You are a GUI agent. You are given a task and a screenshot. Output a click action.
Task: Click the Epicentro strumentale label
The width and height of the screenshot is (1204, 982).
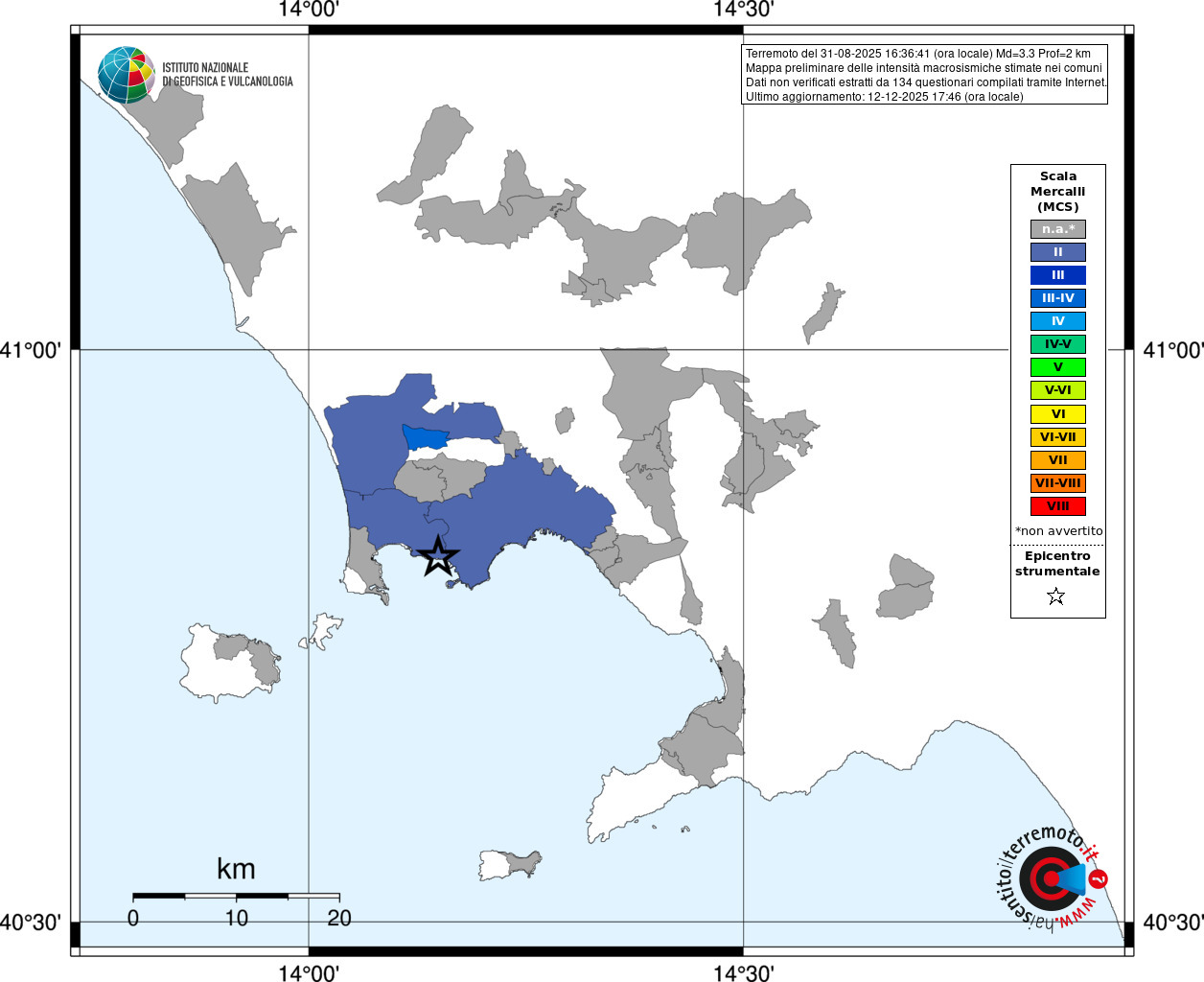(x=1057, y=564)
